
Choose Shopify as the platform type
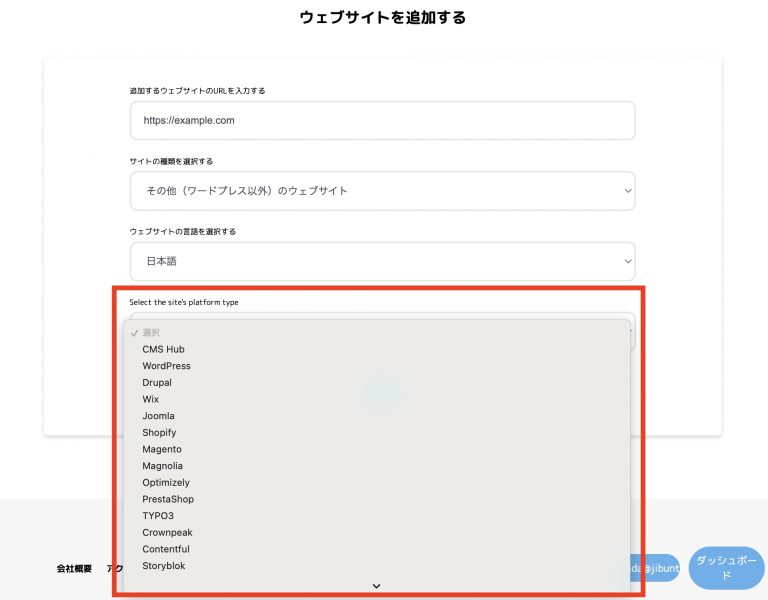(x=377, y=432)
